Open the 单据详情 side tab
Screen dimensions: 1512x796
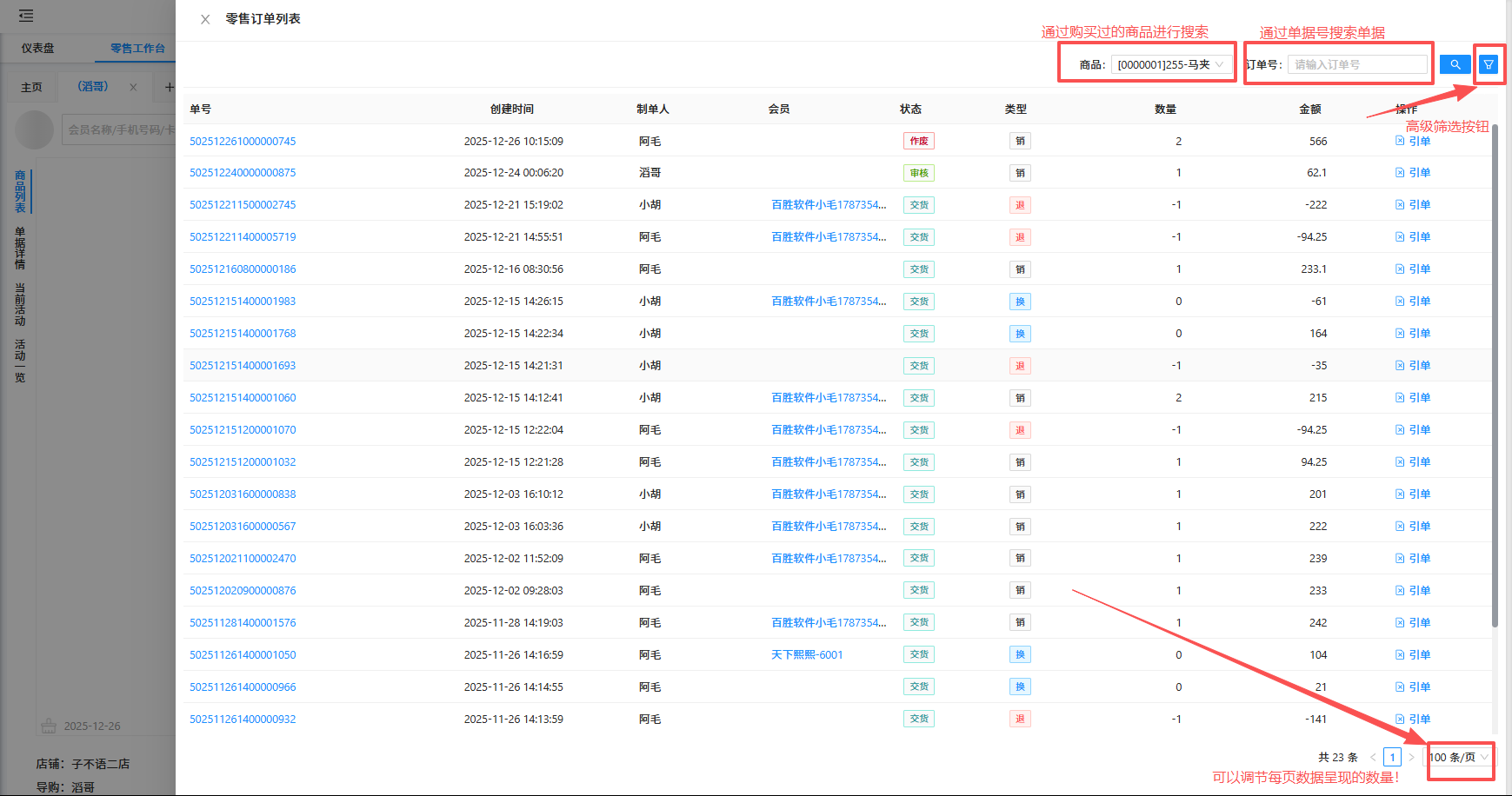point(19,249)
